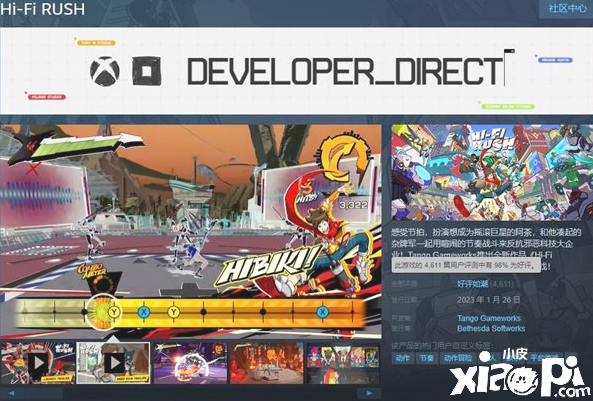Open the 社区中心 community hub button
The image size is (593, 401).
pyautogui.click(x=567, y=9)
